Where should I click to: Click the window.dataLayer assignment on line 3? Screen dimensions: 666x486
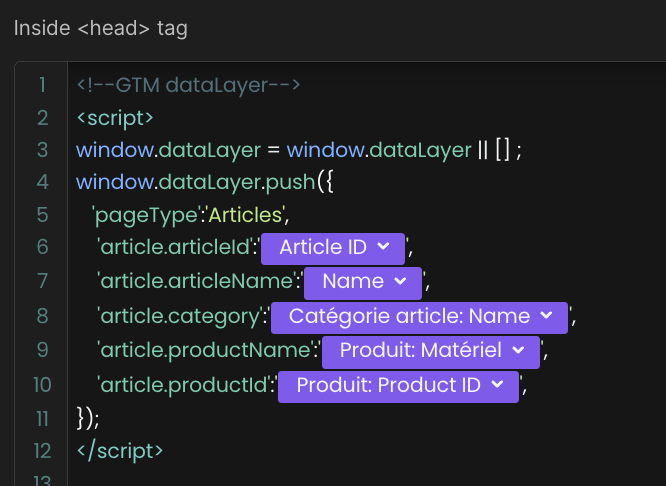tap(299, 150)
